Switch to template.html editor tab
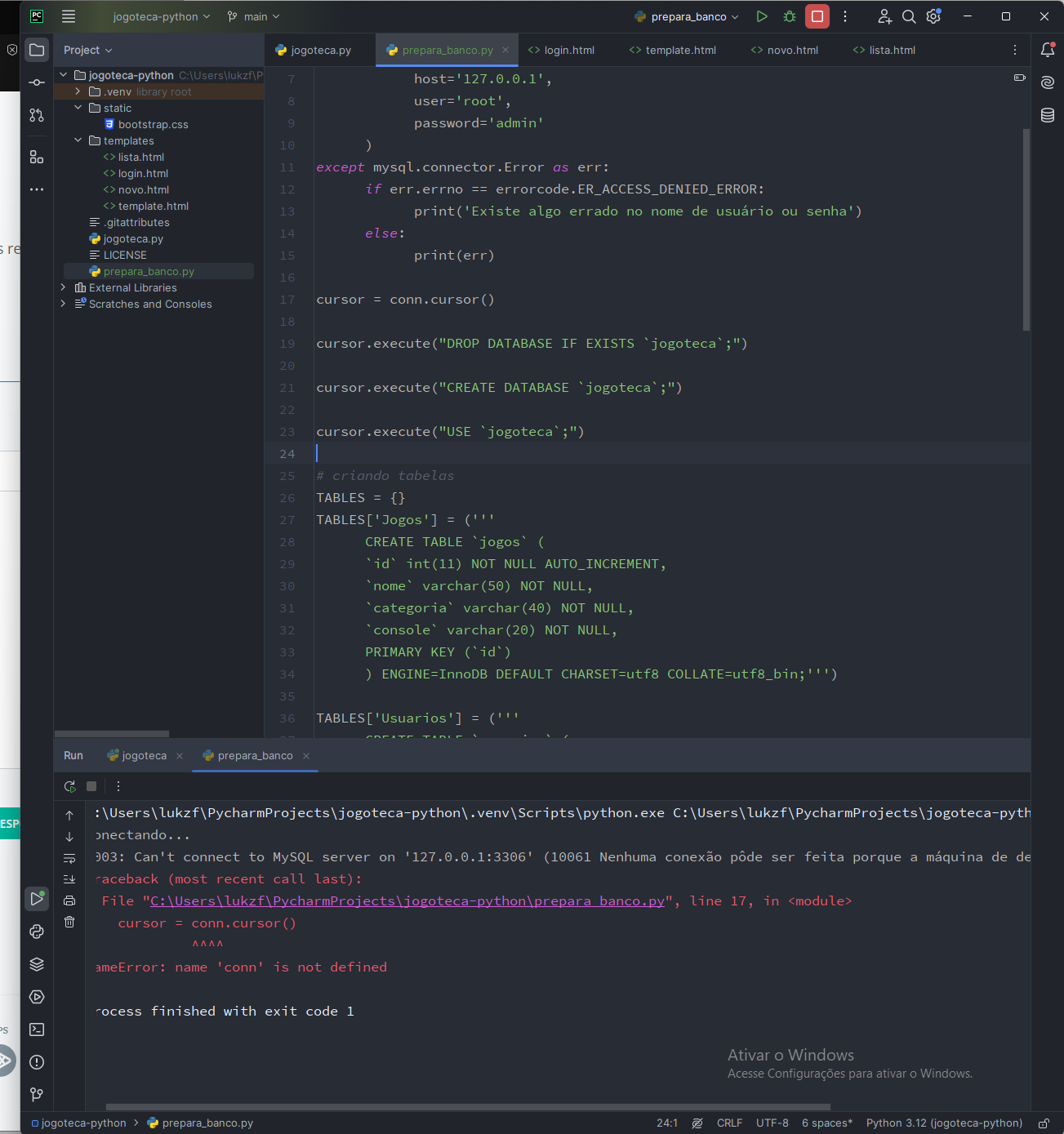Viewport: 1064px width, 1134px height. coord(672,50)
